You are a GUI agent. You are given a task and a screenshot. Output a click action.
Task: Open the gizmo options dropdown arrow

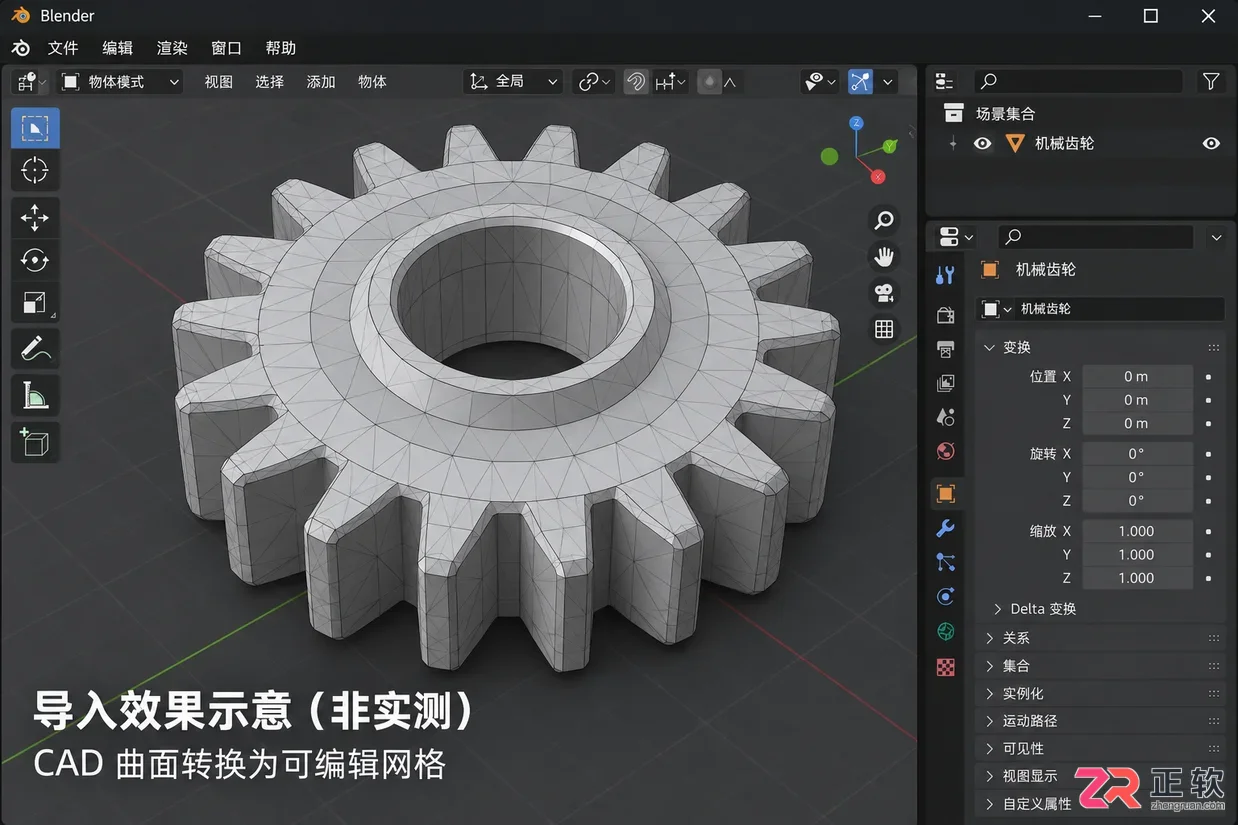pyautogui.click(x=888, y=82)
